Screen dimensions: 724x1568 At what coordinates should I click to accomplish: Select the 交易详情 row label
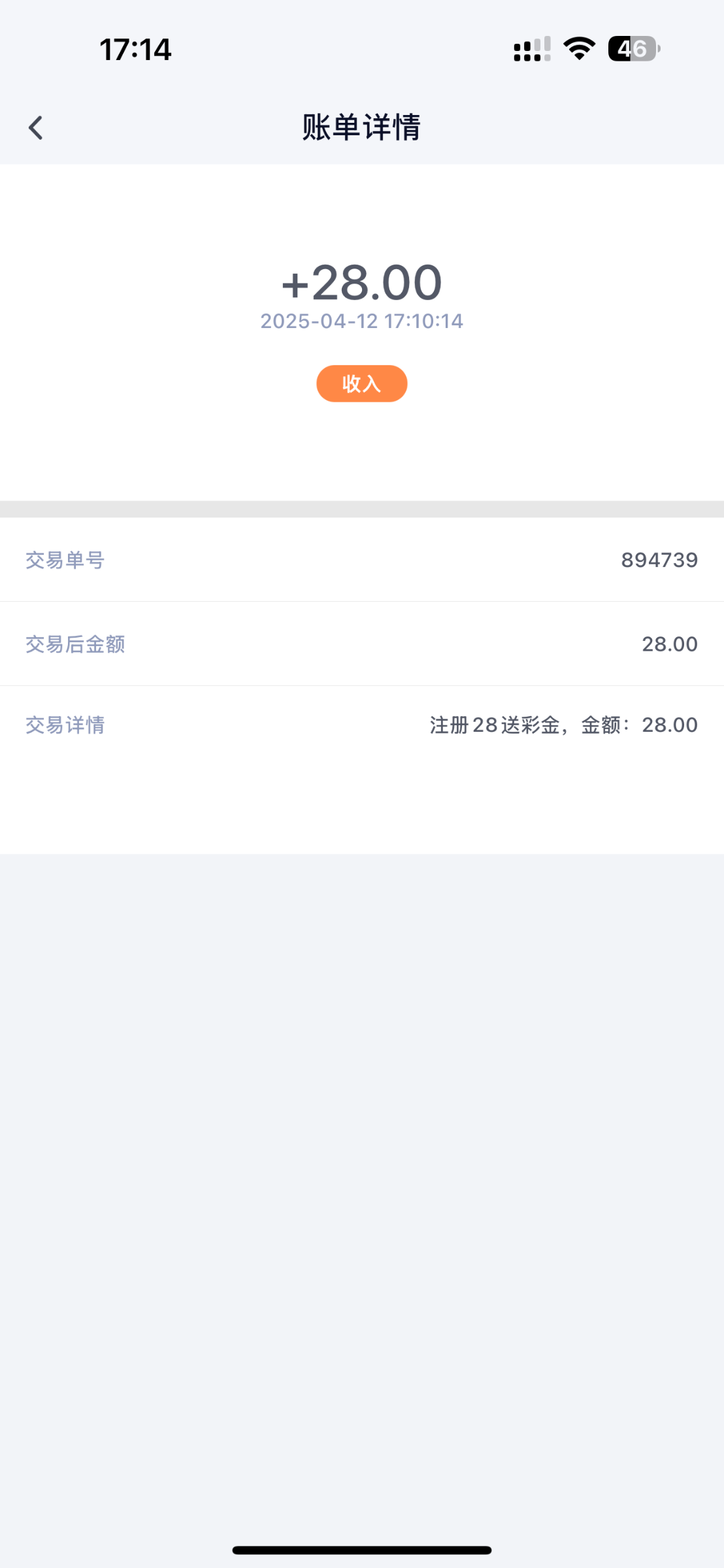point(65,725)
